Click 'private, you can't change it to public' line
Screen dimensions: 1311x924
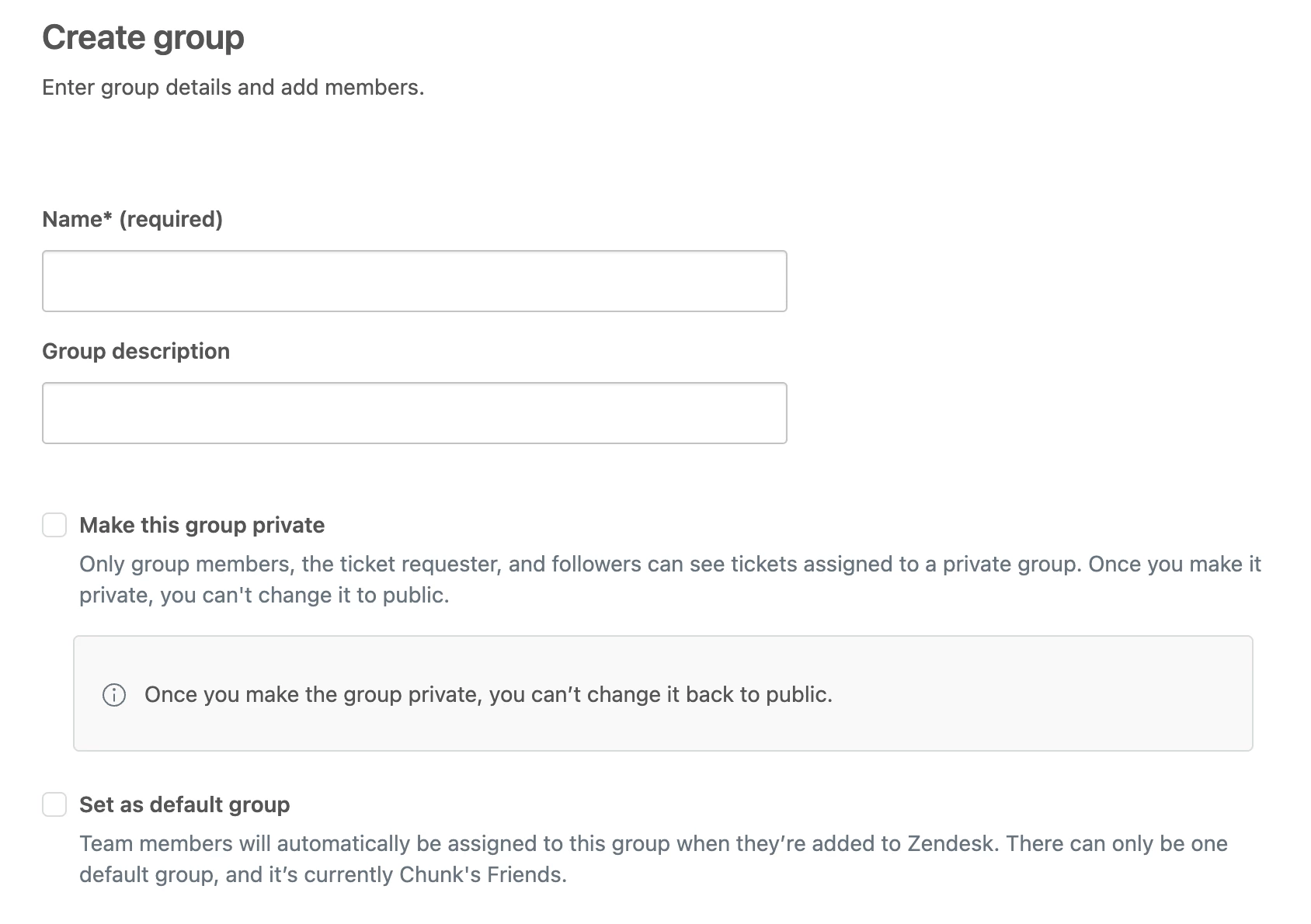[x=264, y=596]
